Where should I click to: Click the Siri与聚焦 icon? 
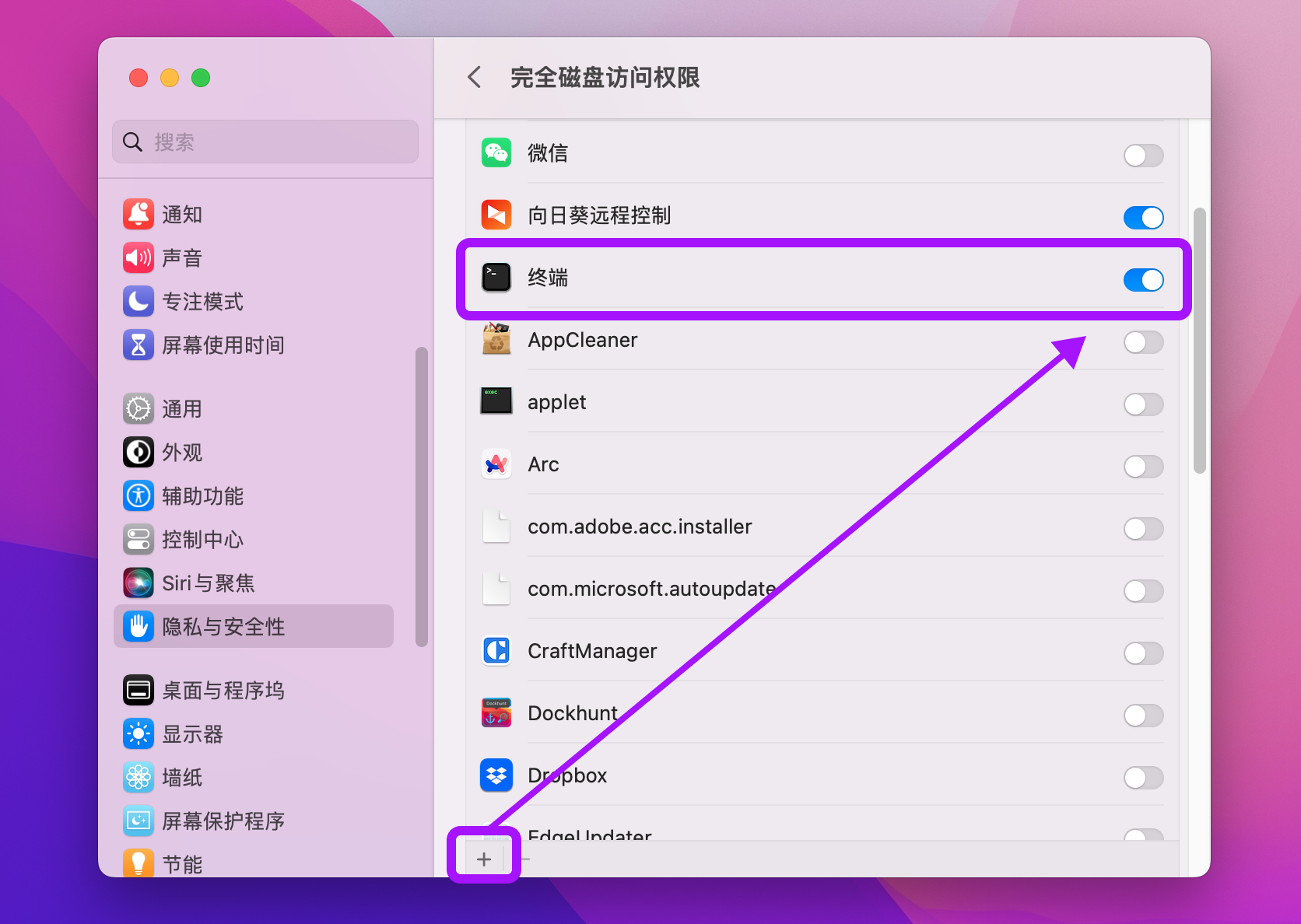pyautogui.click(x=139, y=583)
